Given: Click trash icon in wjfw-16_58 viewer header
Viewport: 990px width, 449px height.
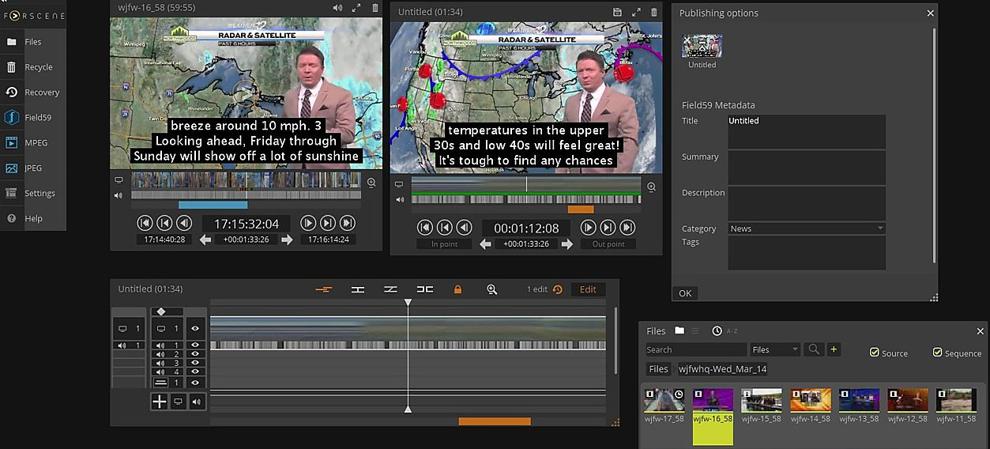Looking at the screenshot, I should [x=375, y=8].
